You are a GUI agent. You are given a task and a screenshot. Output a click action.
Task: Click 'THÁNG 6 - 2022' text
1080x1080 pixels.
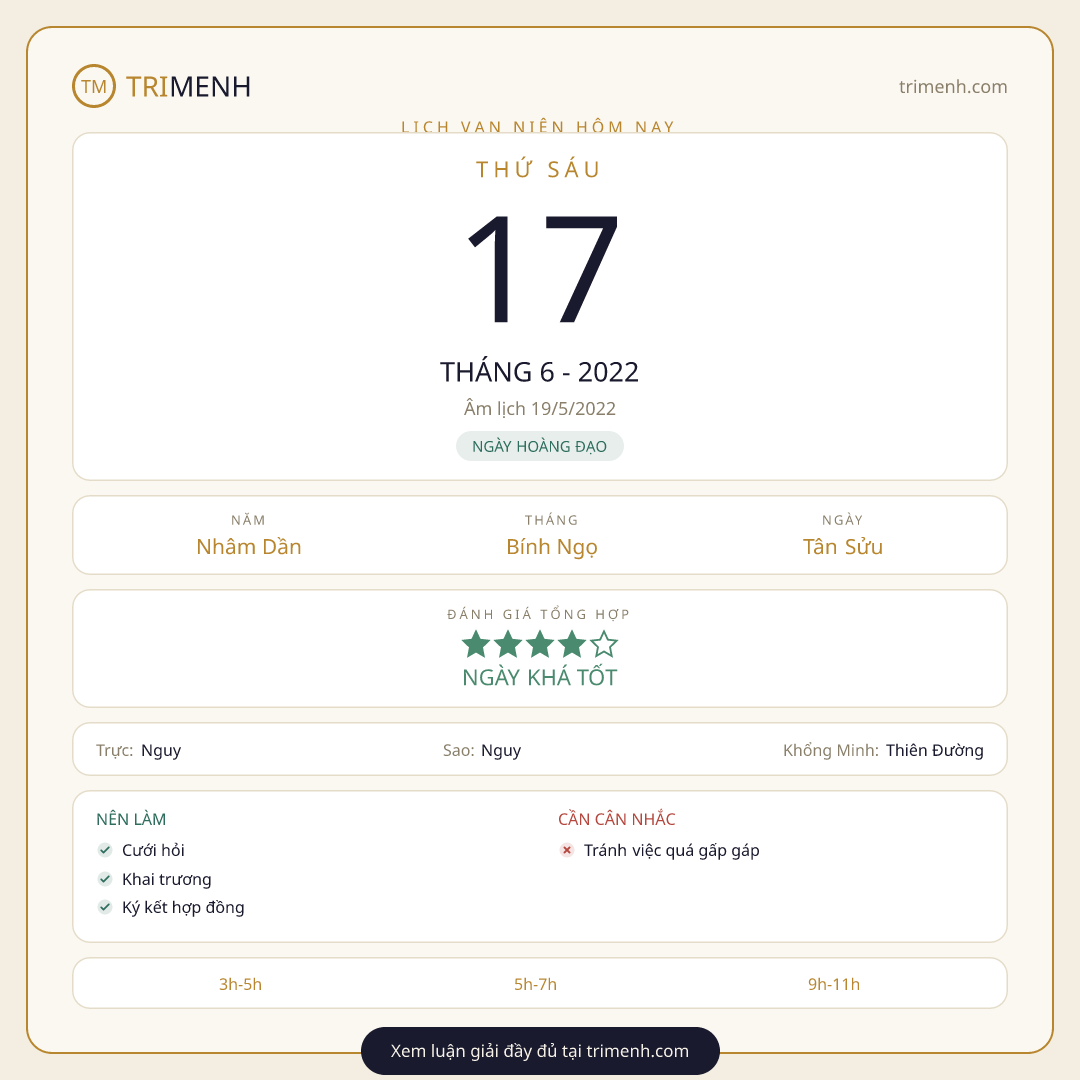pos(539,372)
